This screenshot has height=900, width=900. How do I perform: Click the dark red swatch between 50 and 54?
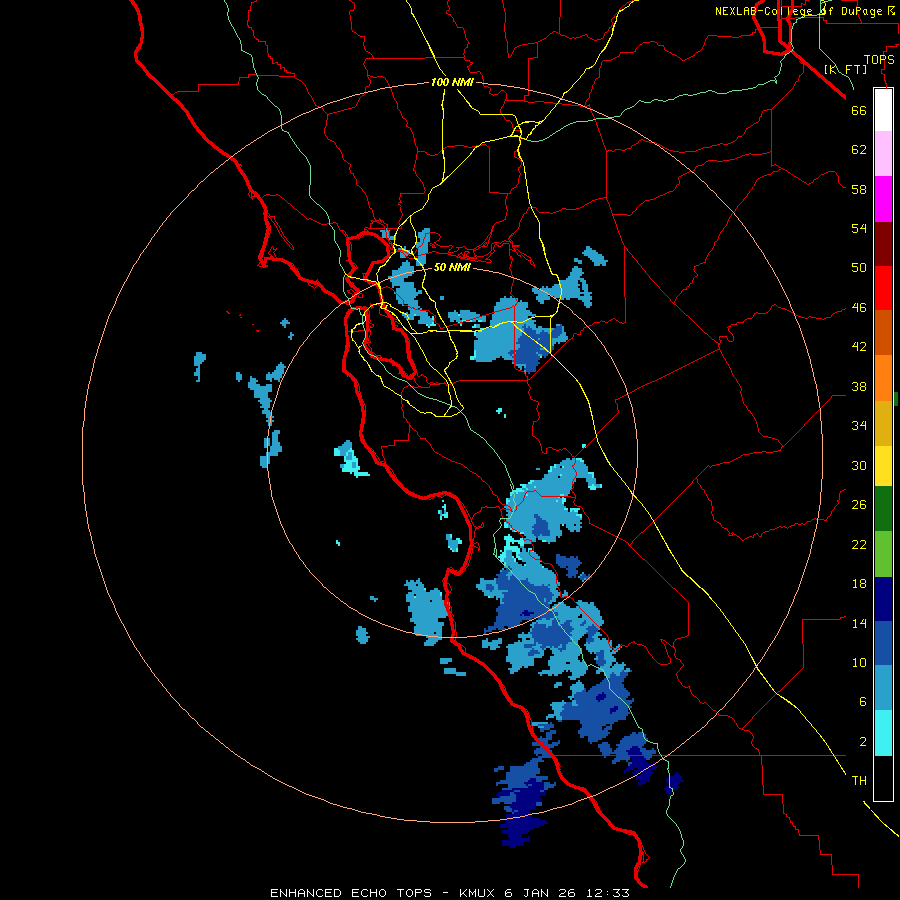883,243
